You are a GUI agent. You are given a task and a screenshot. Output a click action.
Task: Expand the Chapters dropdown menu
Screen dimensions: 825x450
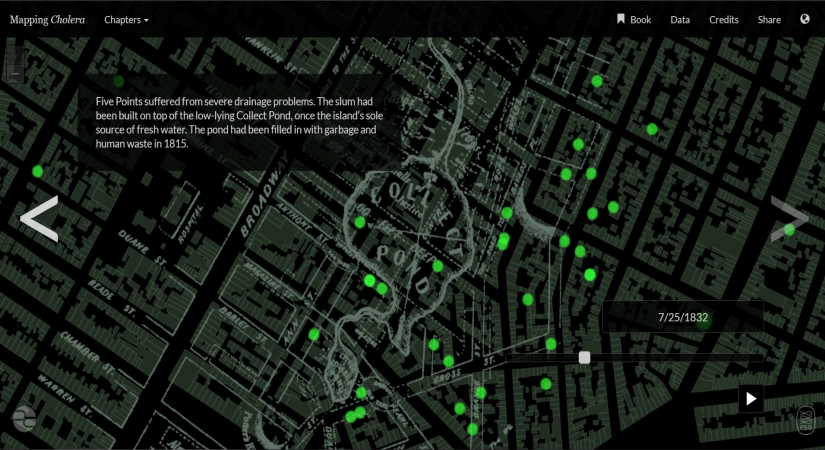pyautogui.click(x=126, y=19)
